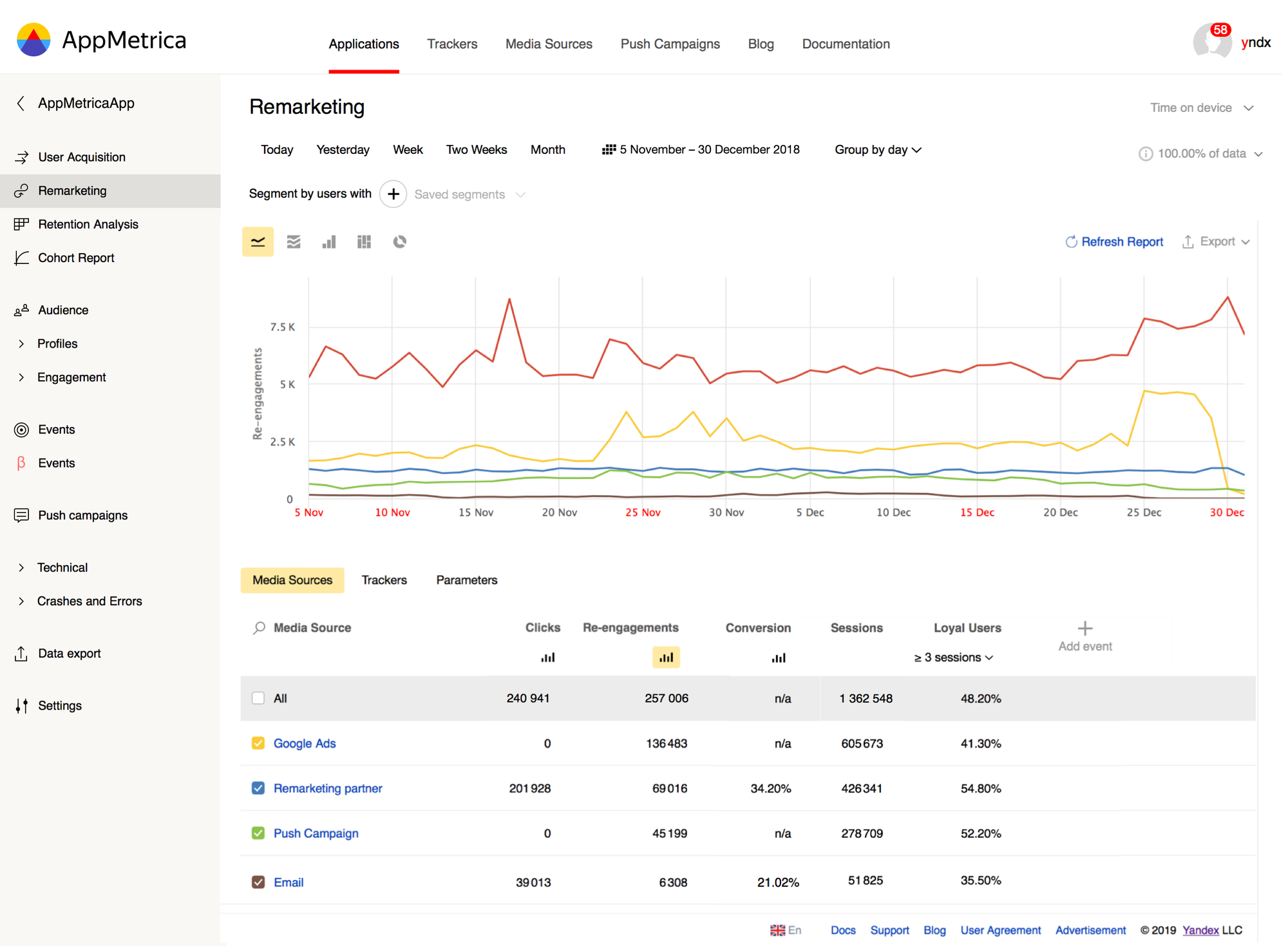Click the Refresh Report button
1288x946 pixels.
pyautogui.click(x=1114, y=241)
